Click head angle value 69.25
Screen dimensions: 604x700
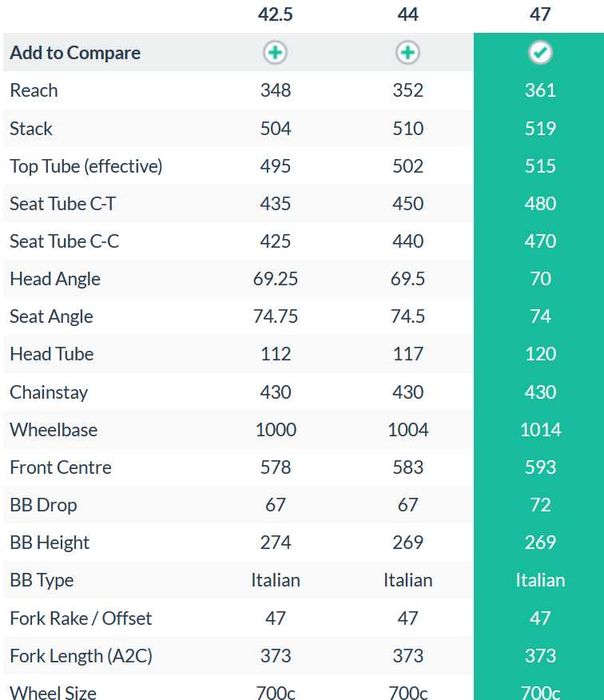(x=275, y=279)
